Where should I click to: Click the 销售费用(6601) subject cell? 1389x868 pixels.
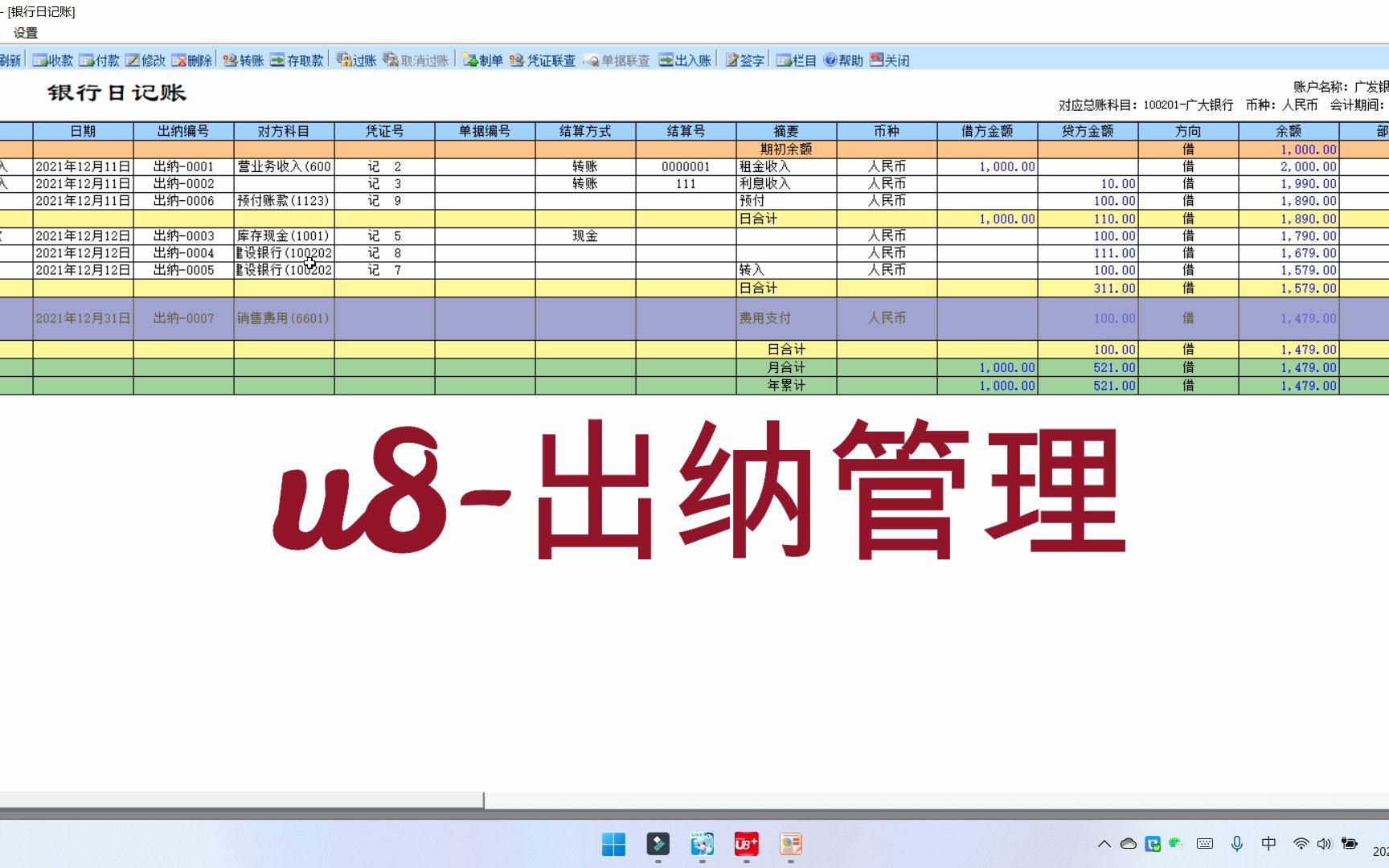284,318
